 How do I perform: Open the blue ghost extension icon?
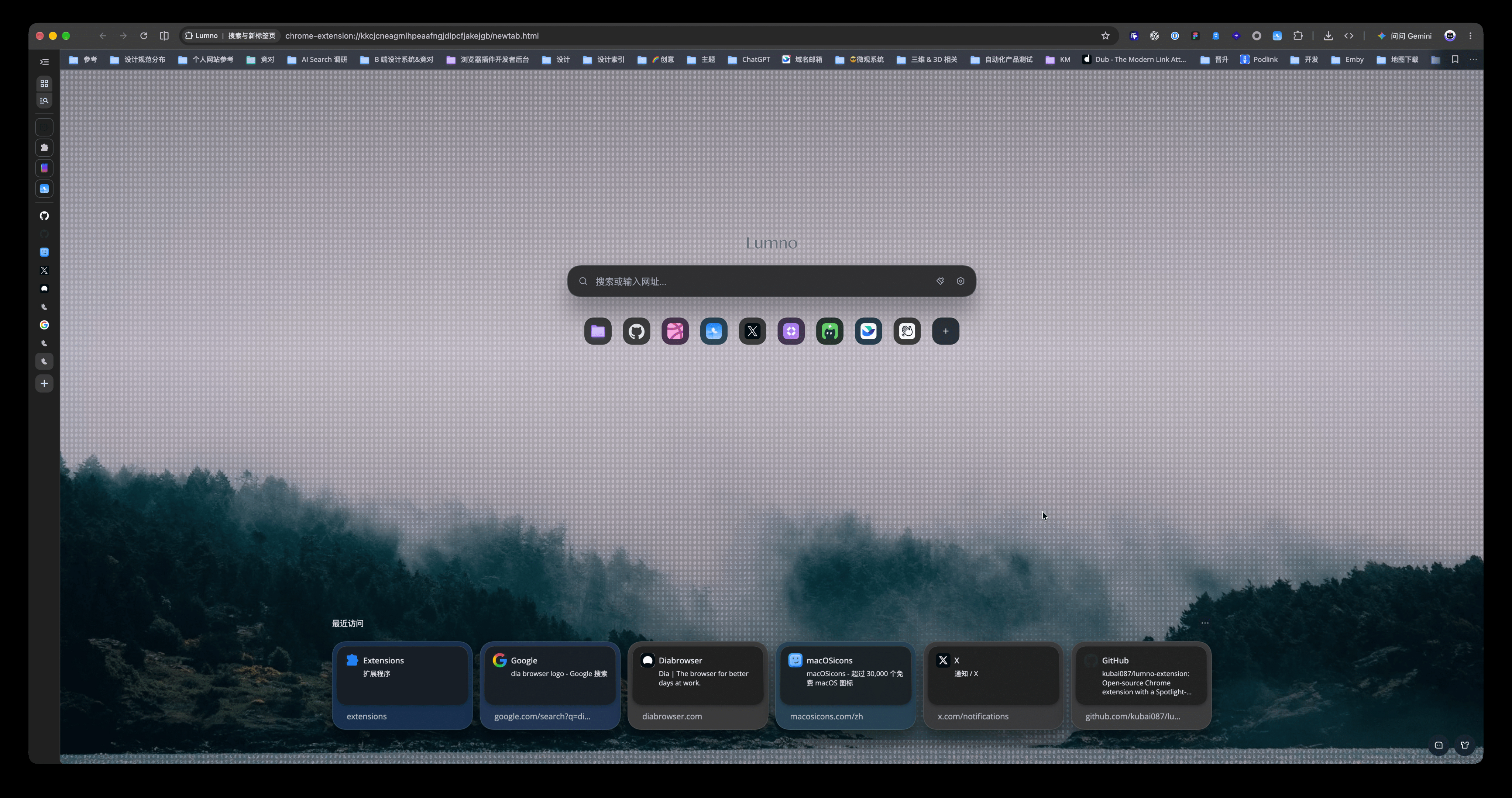1216,36
